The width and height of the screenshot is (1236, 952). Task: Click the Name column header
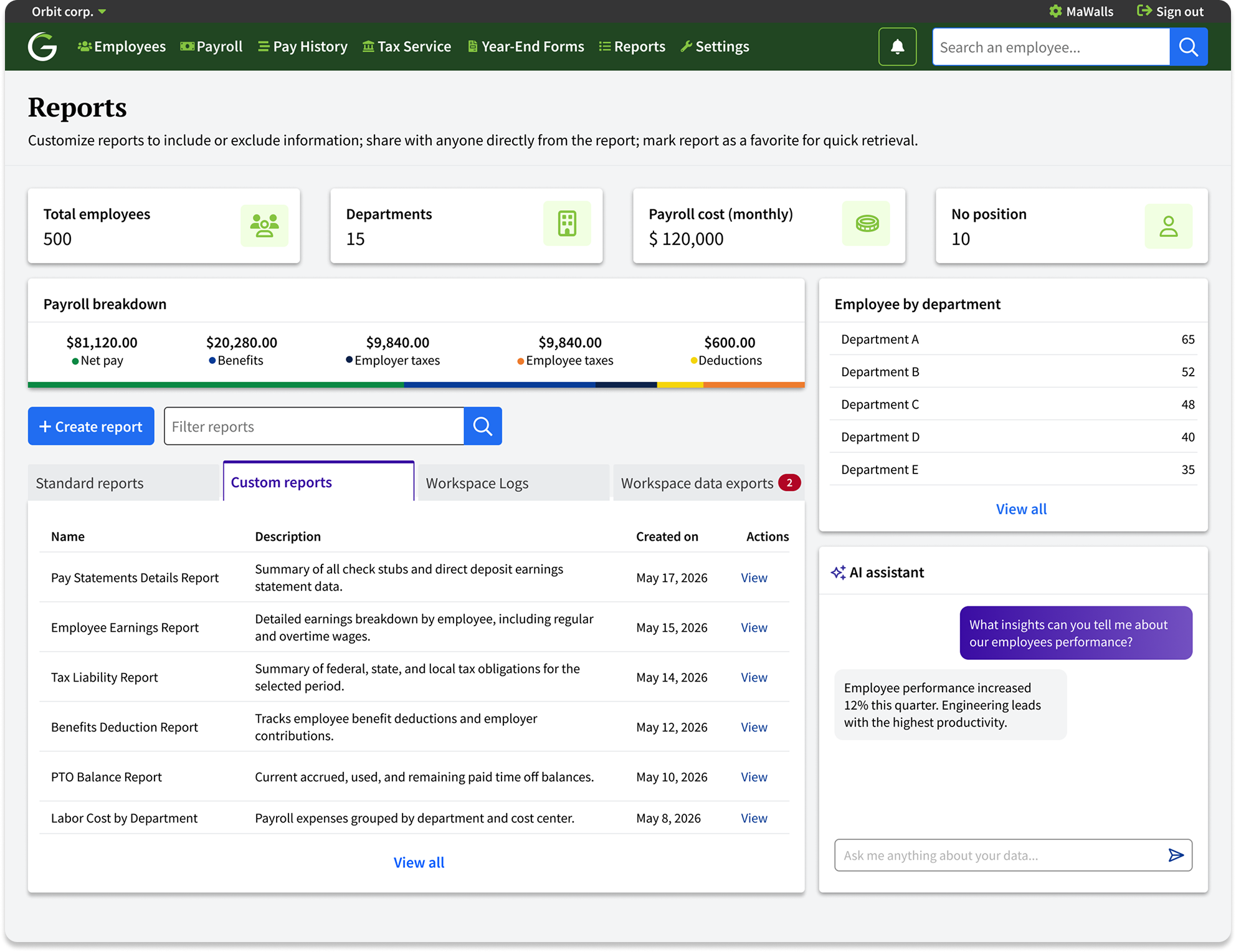68,536
